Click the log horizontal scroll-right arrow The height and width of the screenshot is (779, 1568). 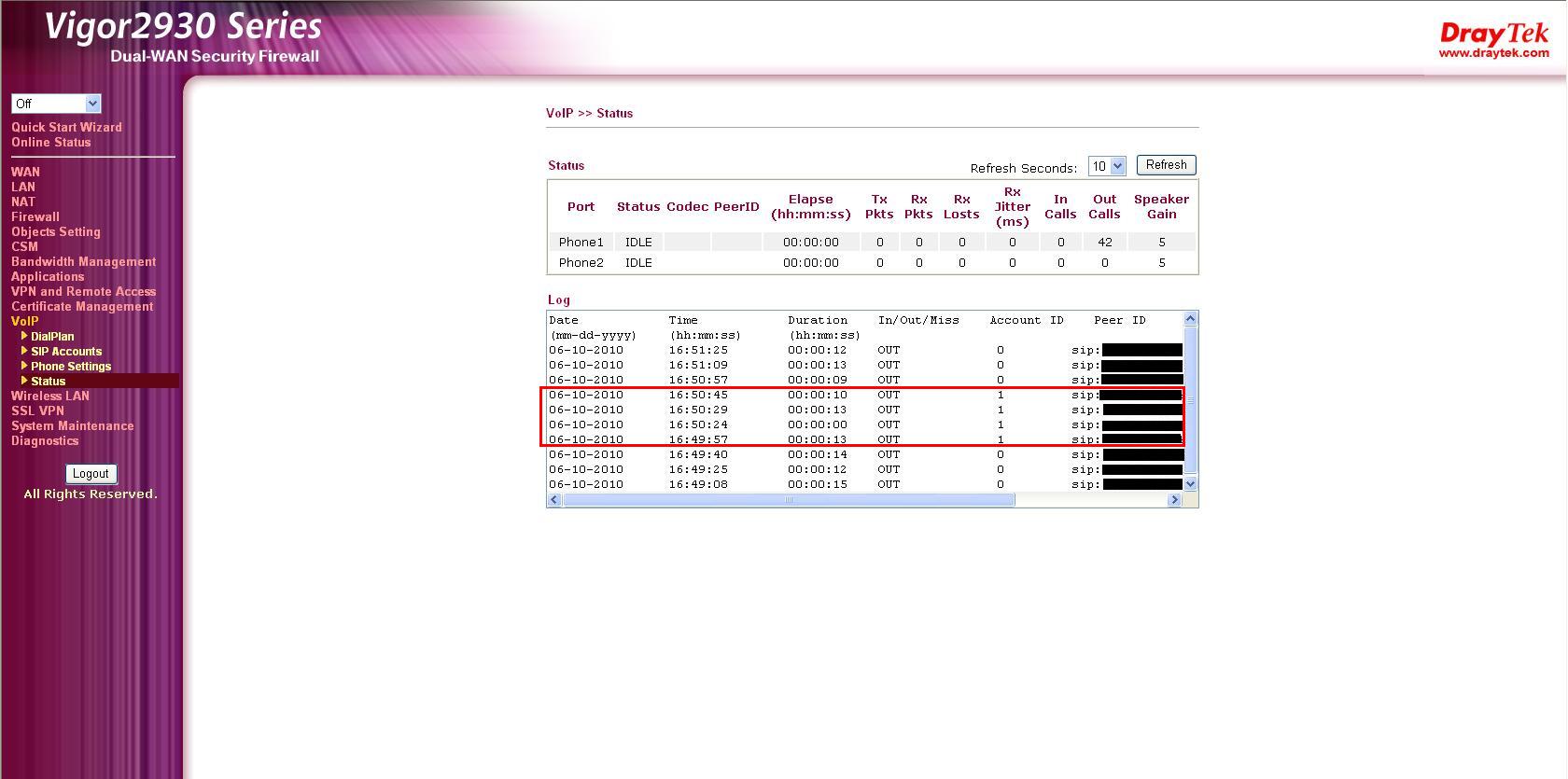(1175, 500)
